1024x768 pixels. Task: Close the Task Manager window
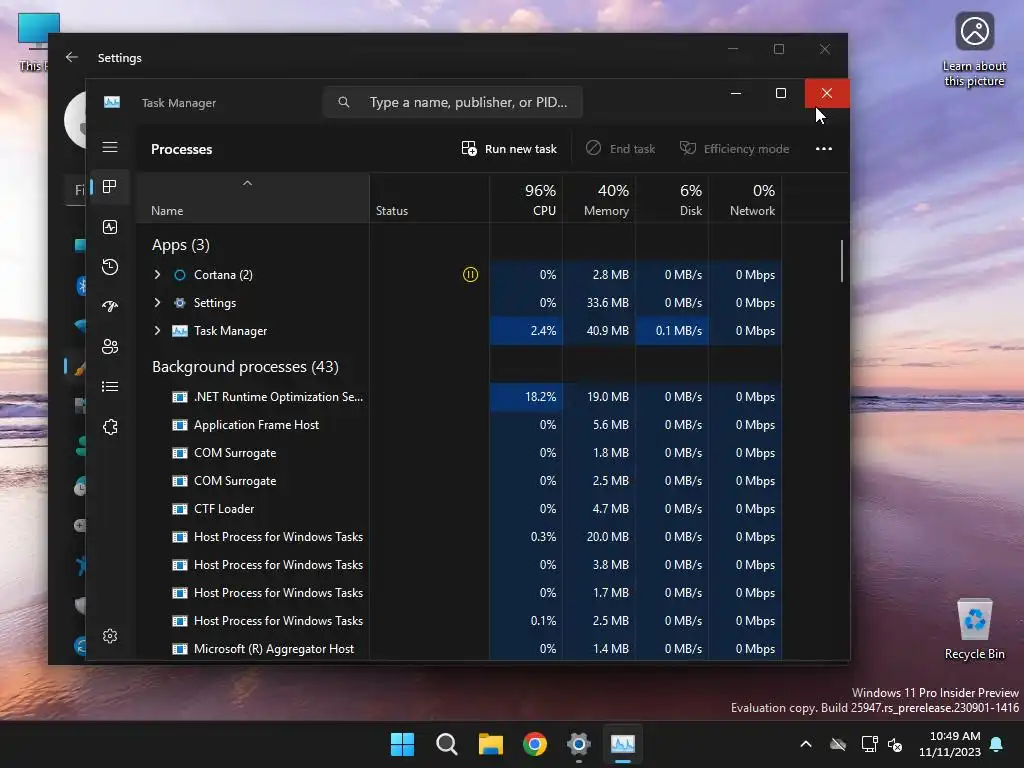coord(827,93)
